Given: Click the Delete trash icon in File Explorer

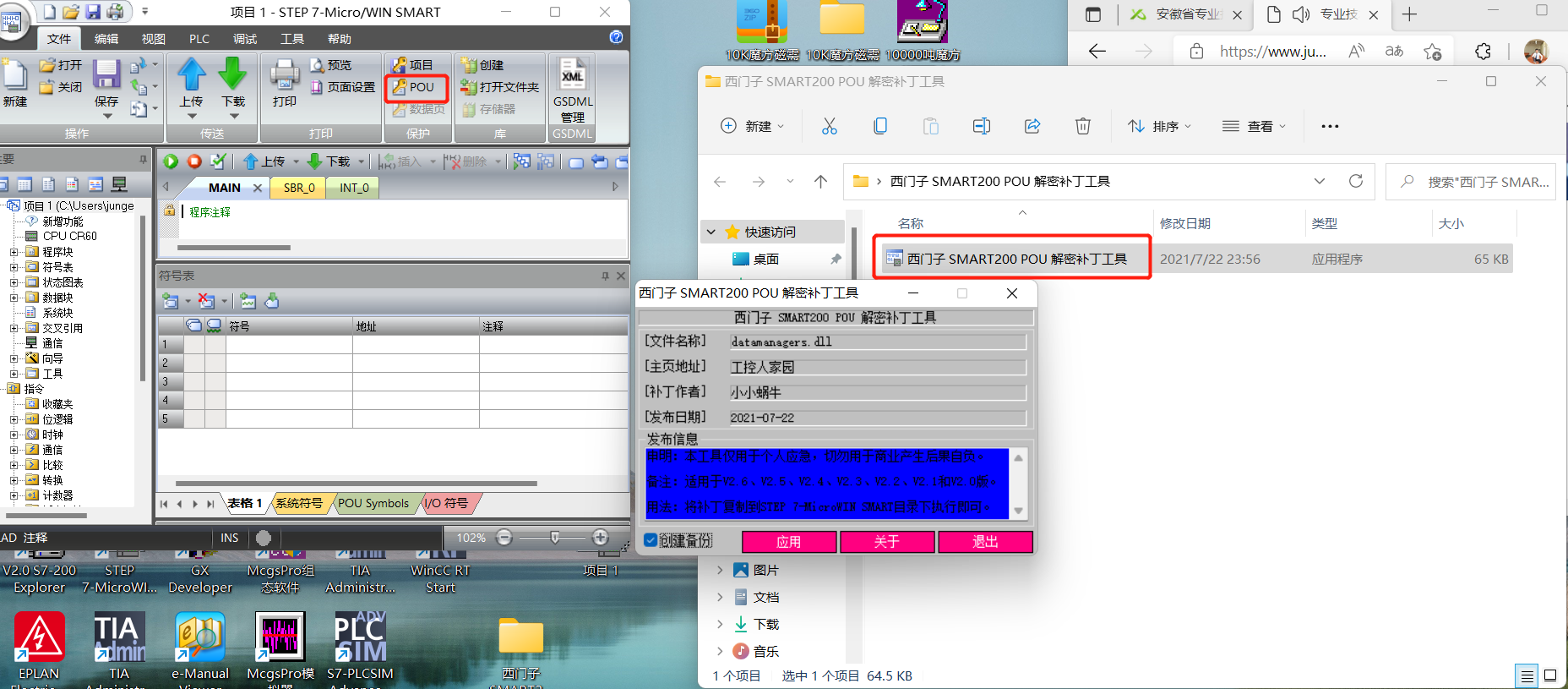Looking at the screenshot, I should 1082,126.
